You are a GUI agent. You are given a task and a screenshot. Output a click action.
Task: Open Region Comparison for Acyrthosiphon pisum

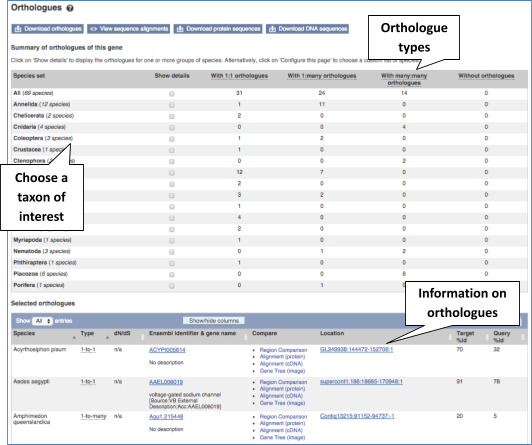pos(283,350)
